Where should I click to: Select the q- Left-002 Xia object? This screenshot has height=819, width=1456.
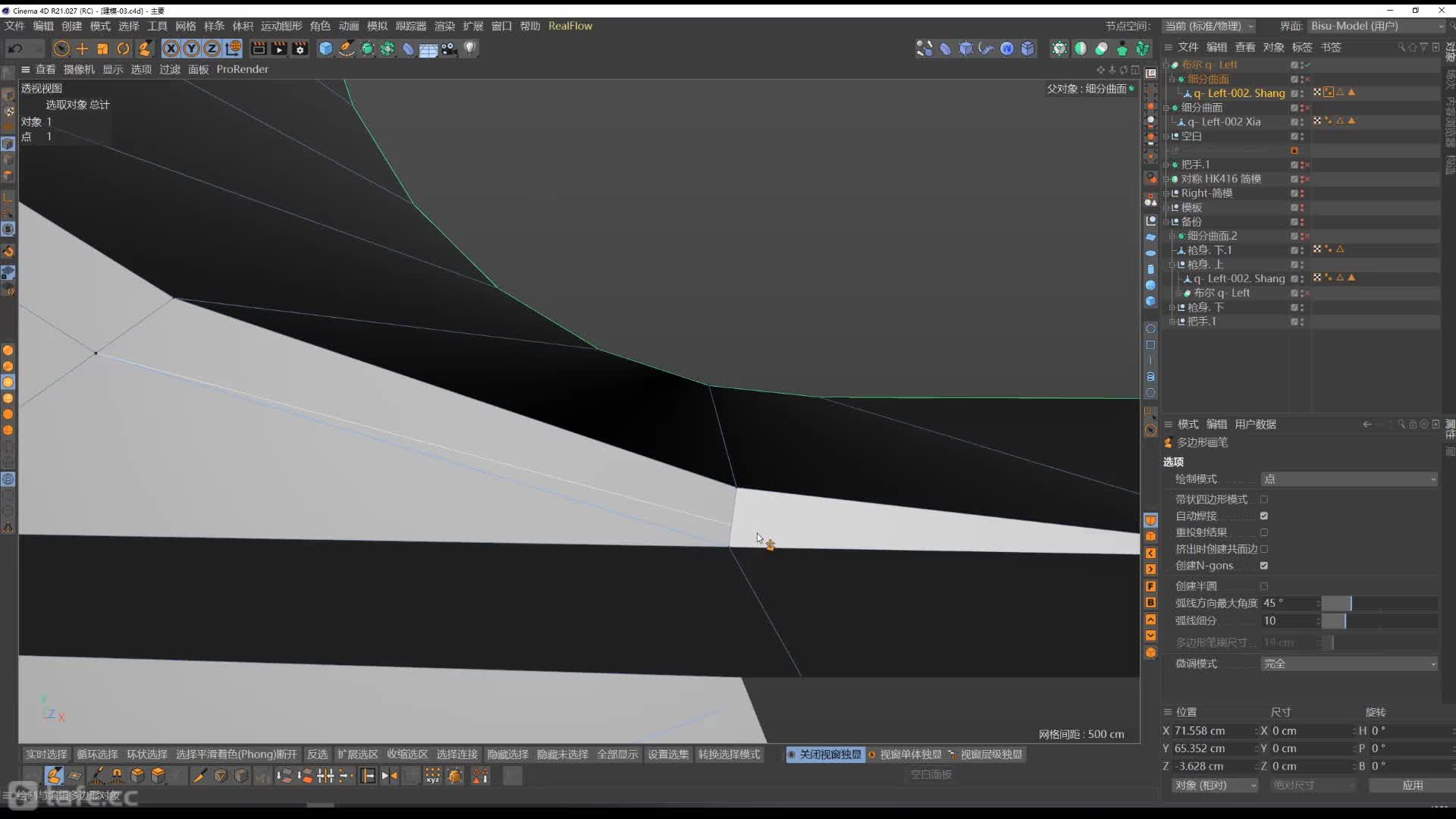pos(1223,121)
